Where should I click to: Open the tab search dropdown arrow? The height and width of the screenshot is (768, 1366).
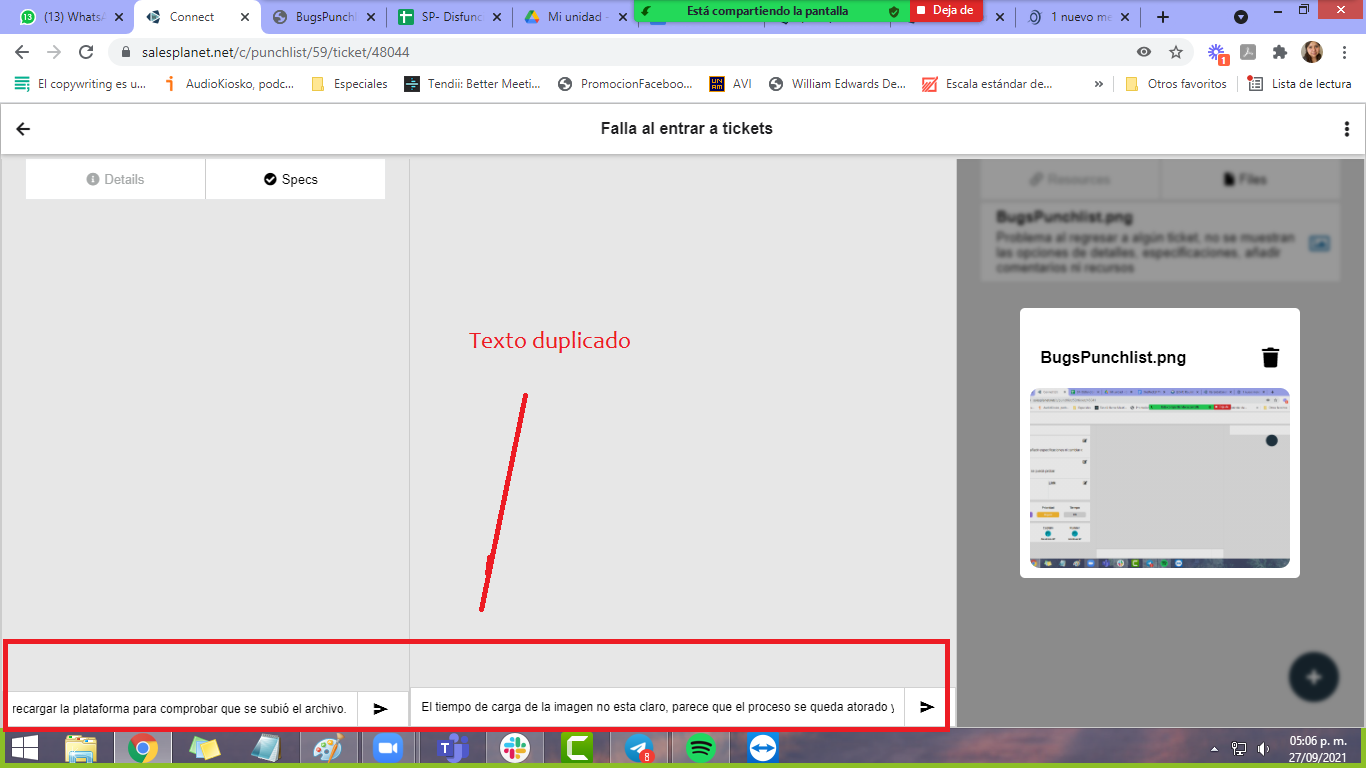click(x=1241, y=17)
